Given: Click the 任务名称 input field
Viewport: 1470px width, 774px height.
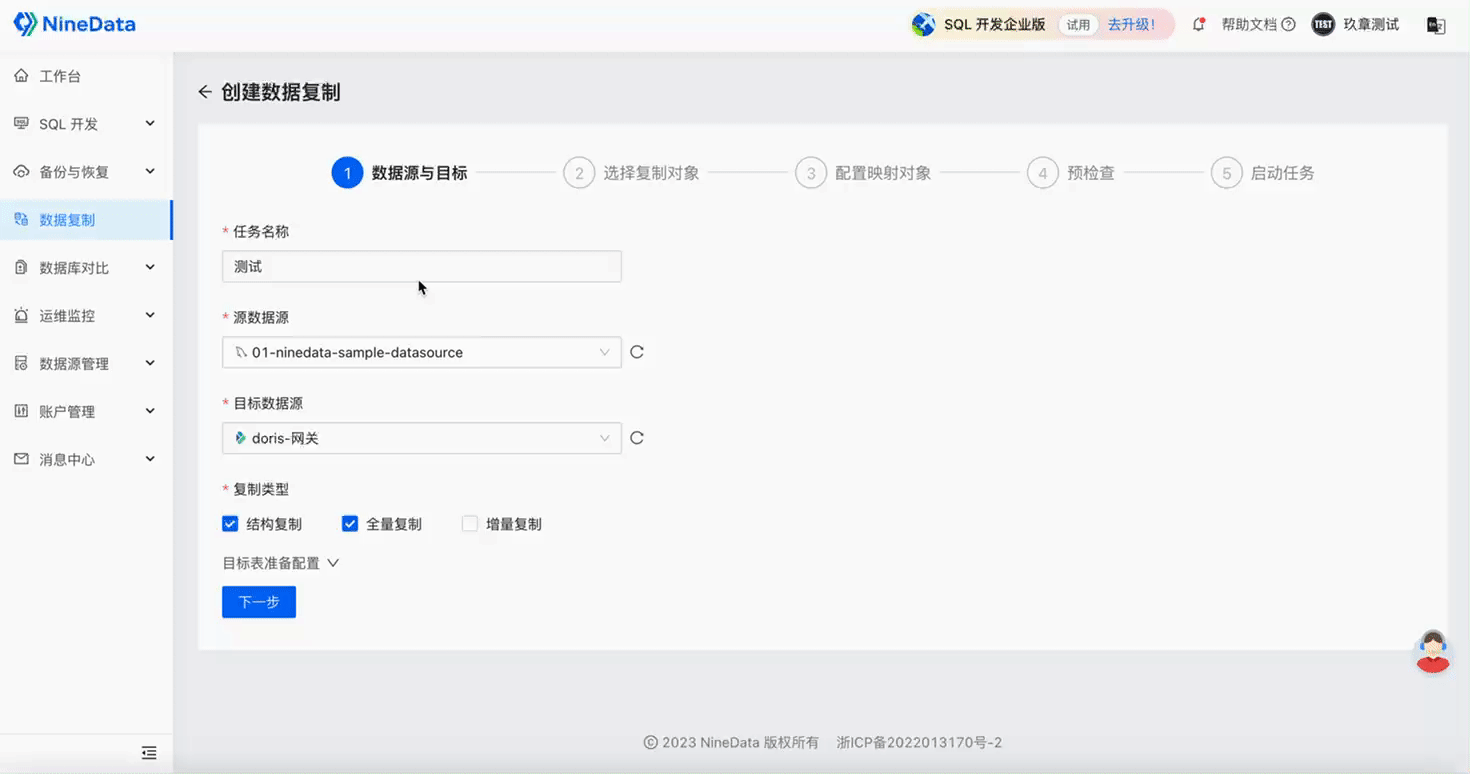Looking at the screenshot, I should (x=420, y=266).
